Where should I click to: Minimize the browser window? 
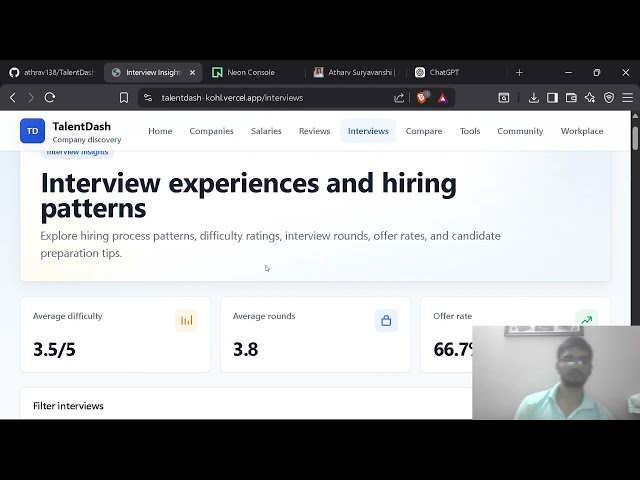coord(568,73)
